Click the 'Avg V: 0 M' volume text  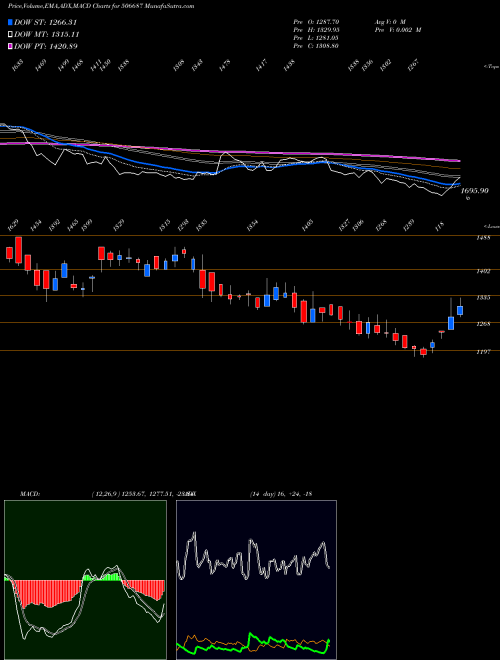point(389,21)
